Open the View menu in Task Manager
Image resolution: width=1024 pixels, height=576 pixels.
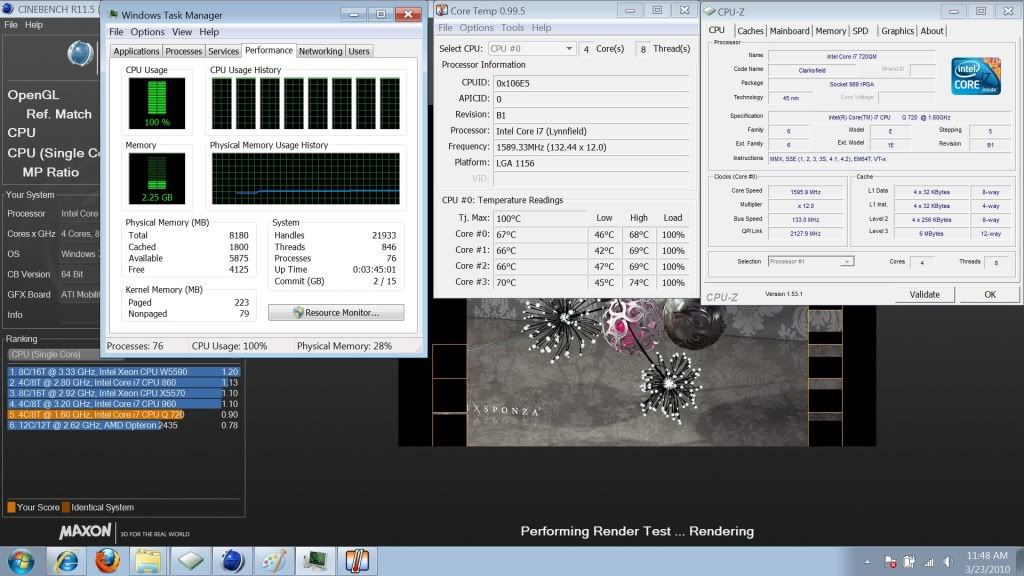coord(182,32)
